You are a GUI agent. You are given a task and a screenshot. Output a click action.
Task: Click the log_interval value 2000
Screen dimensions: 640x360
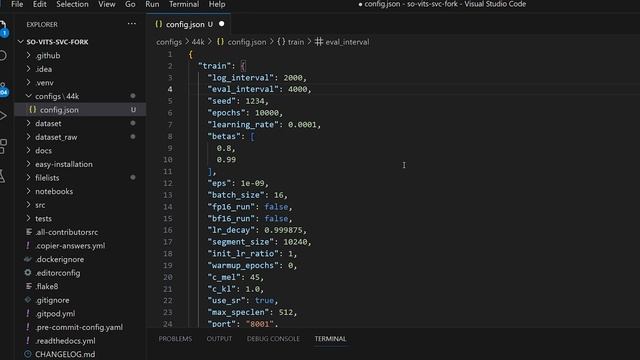click(293, 78)
